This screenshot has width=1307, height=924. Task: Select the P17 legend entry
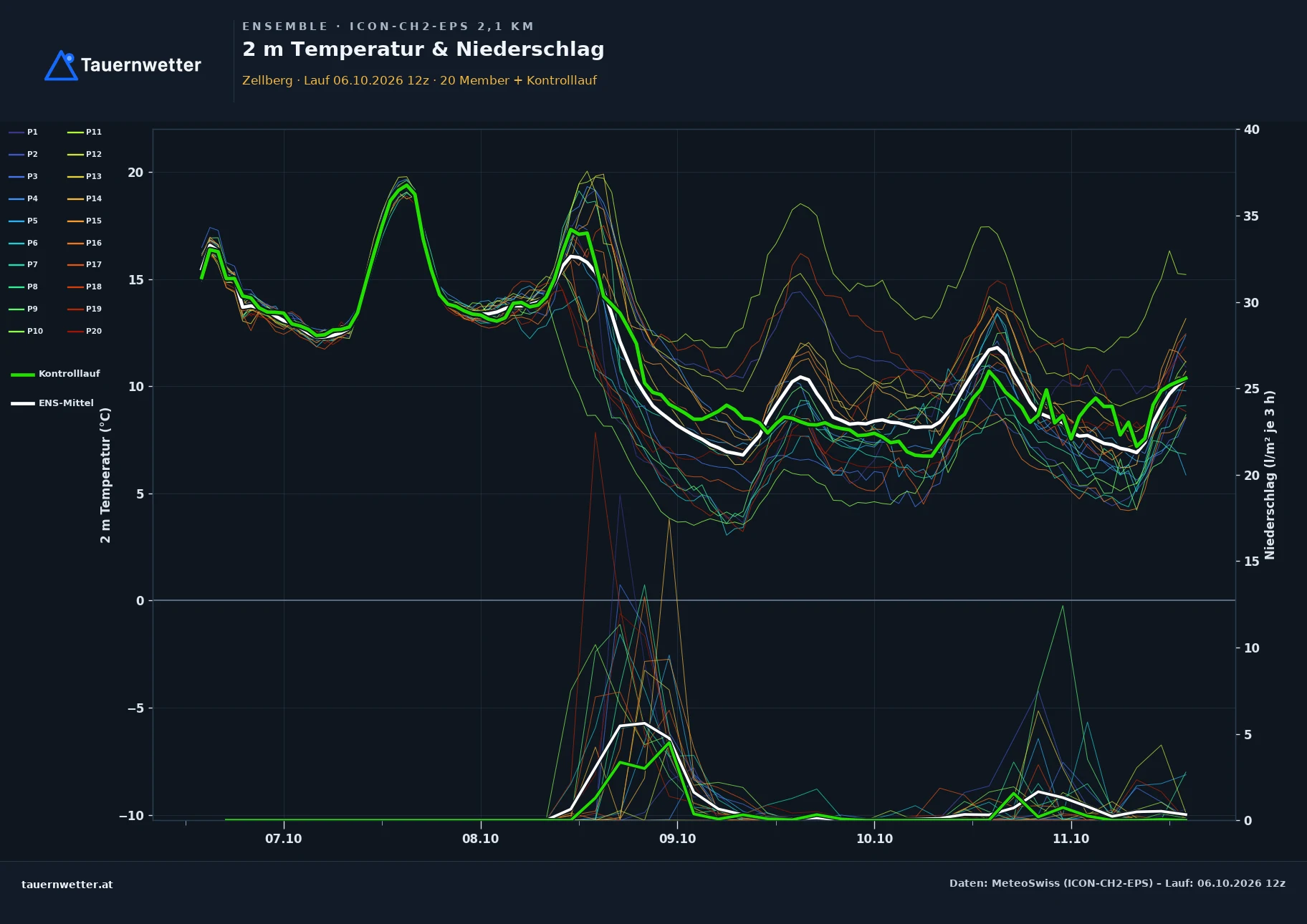[85, 264]
